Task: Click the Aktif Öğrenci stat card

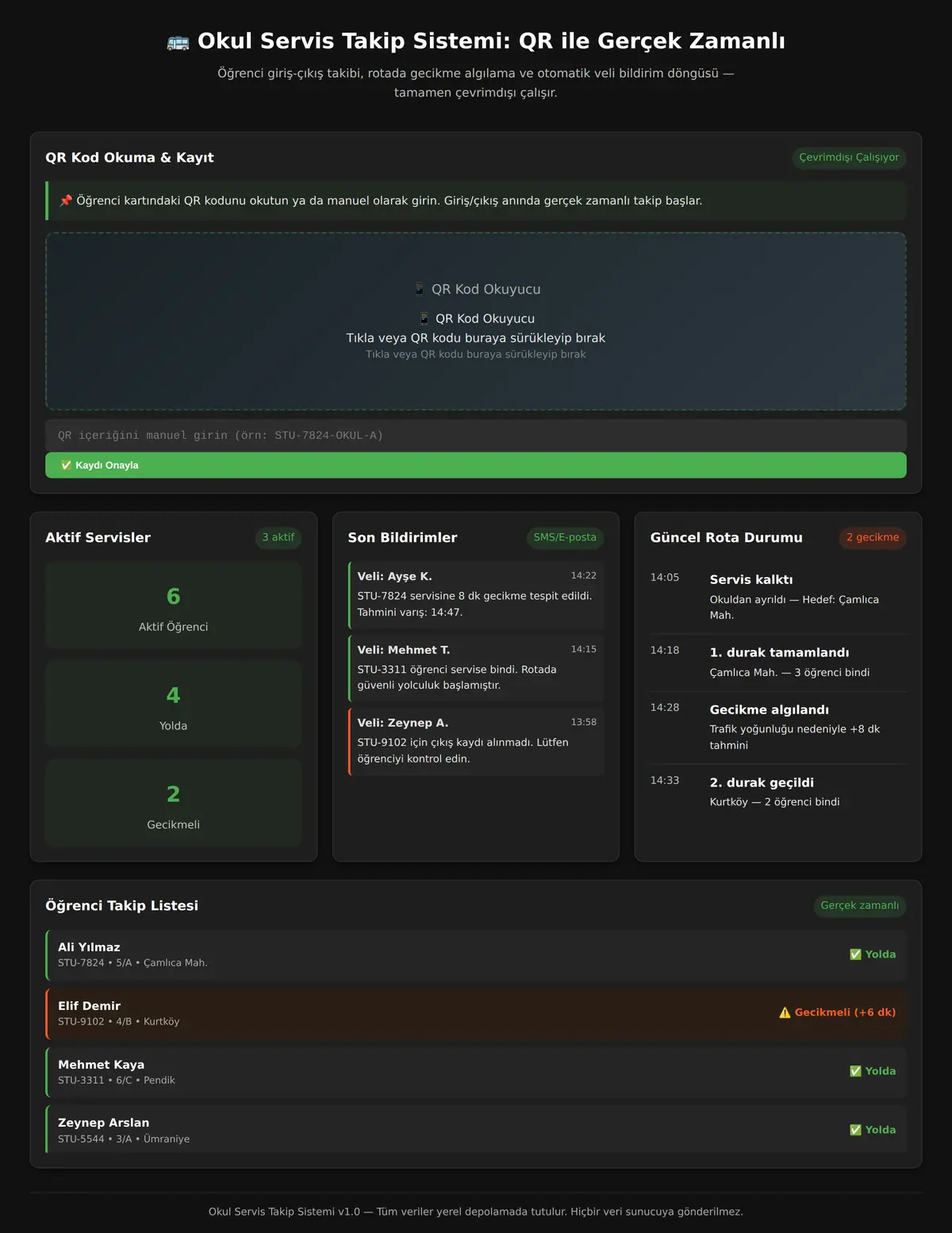Action: coord(173,606)
